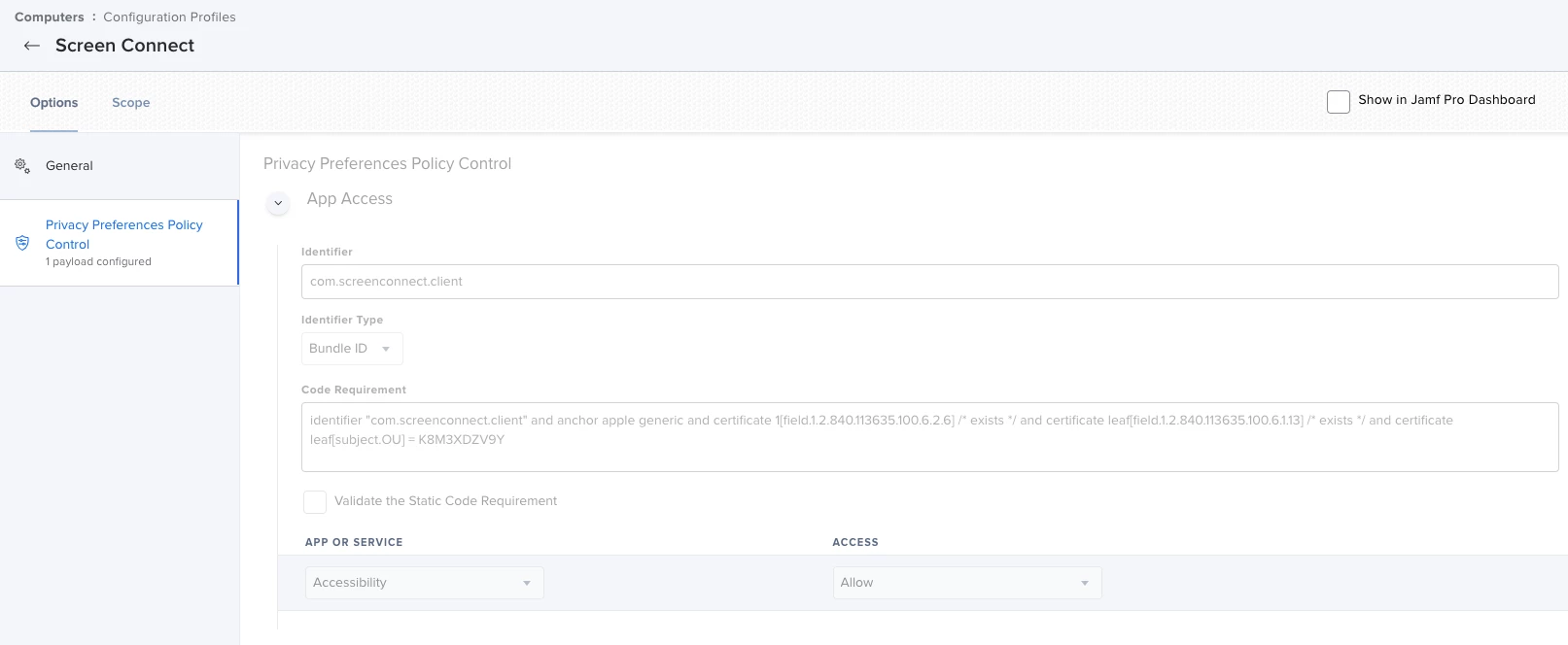
Task: Open the Allow access dropdown
Action: pos(967,583)
